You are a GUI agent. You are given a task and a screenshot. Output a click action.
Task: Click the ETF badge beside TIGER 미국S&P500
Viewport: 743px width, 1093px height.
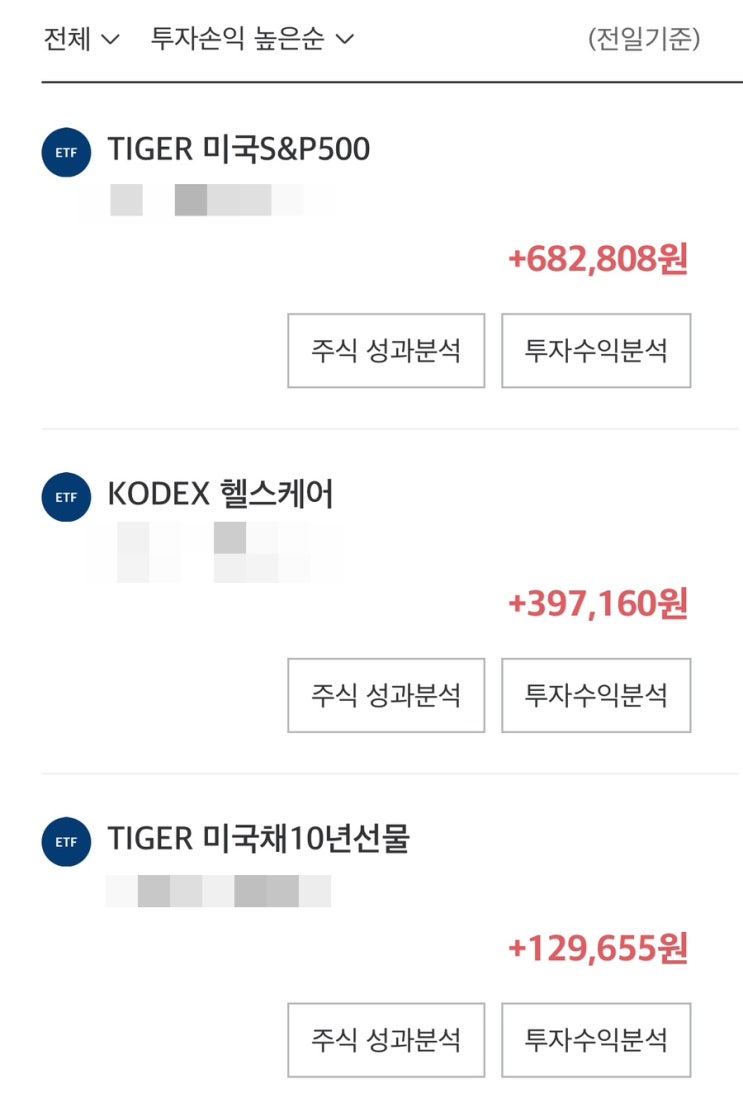[66, 152]
